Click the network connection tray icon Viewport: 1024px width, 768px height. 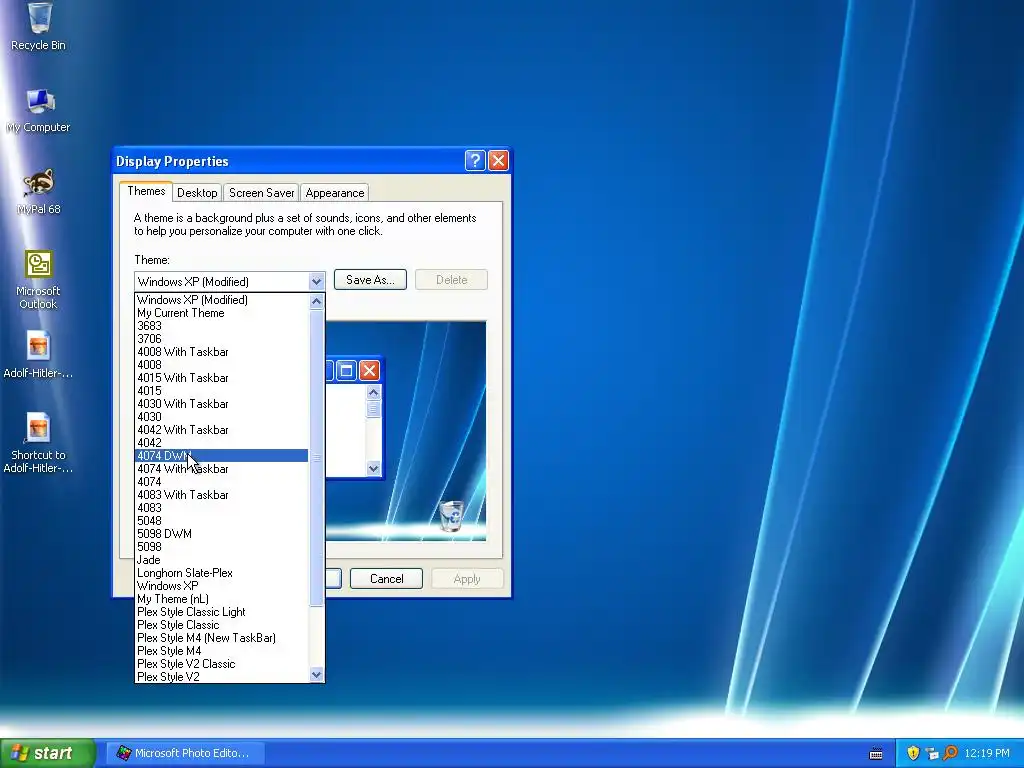[932, 753]
